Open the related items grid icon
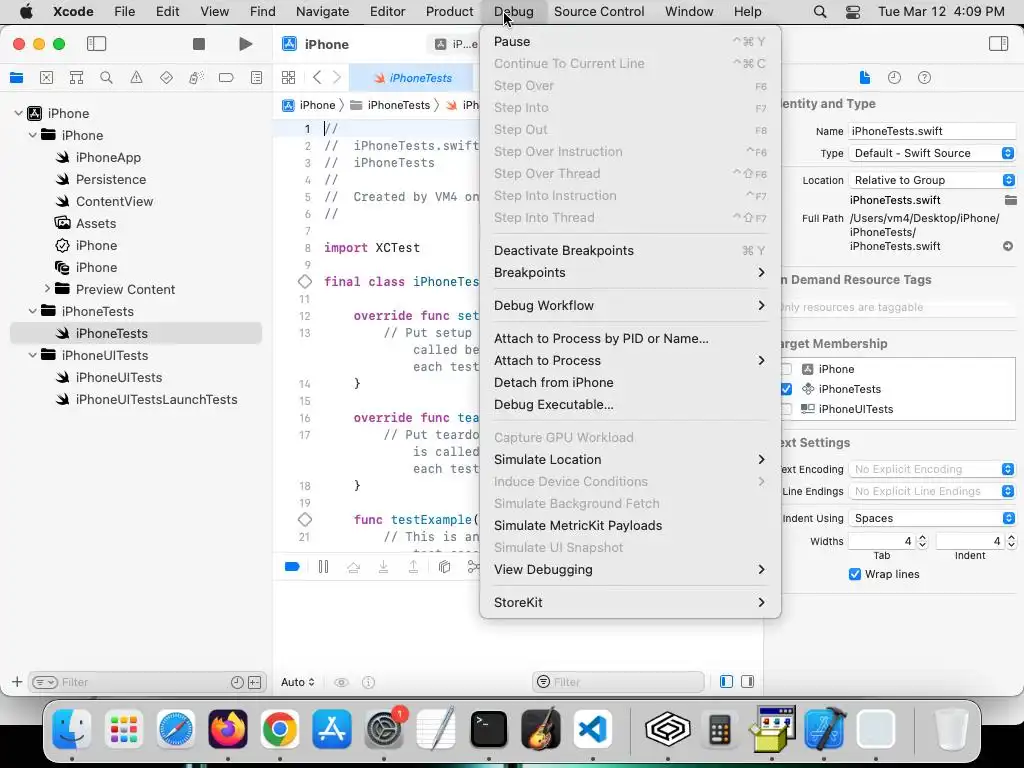 click(x=288, y=78)
